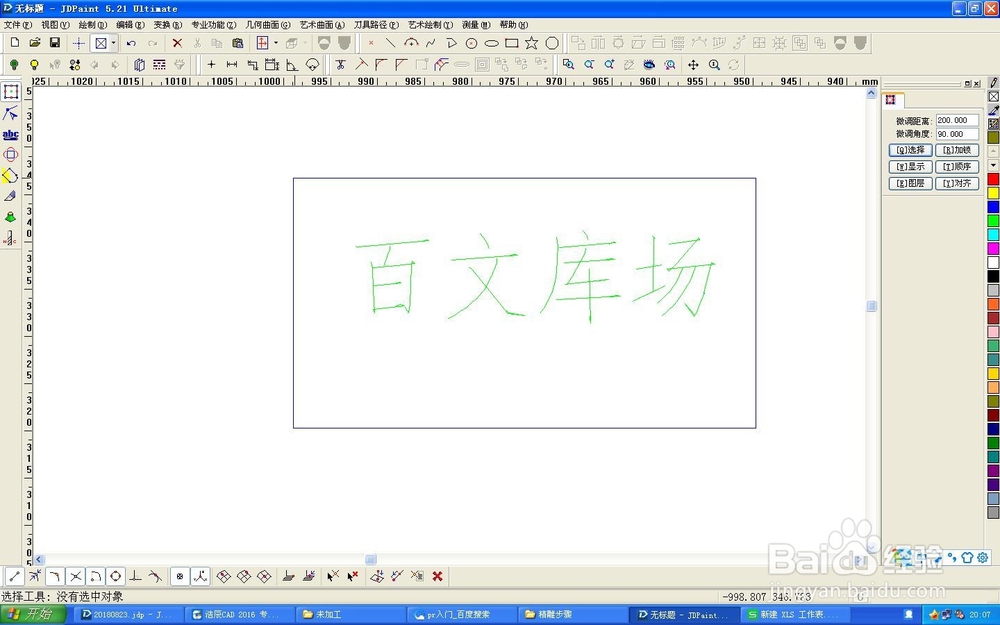Save the drawing with the floppy icon
The image size is (1000, 625).
point(55,43)
